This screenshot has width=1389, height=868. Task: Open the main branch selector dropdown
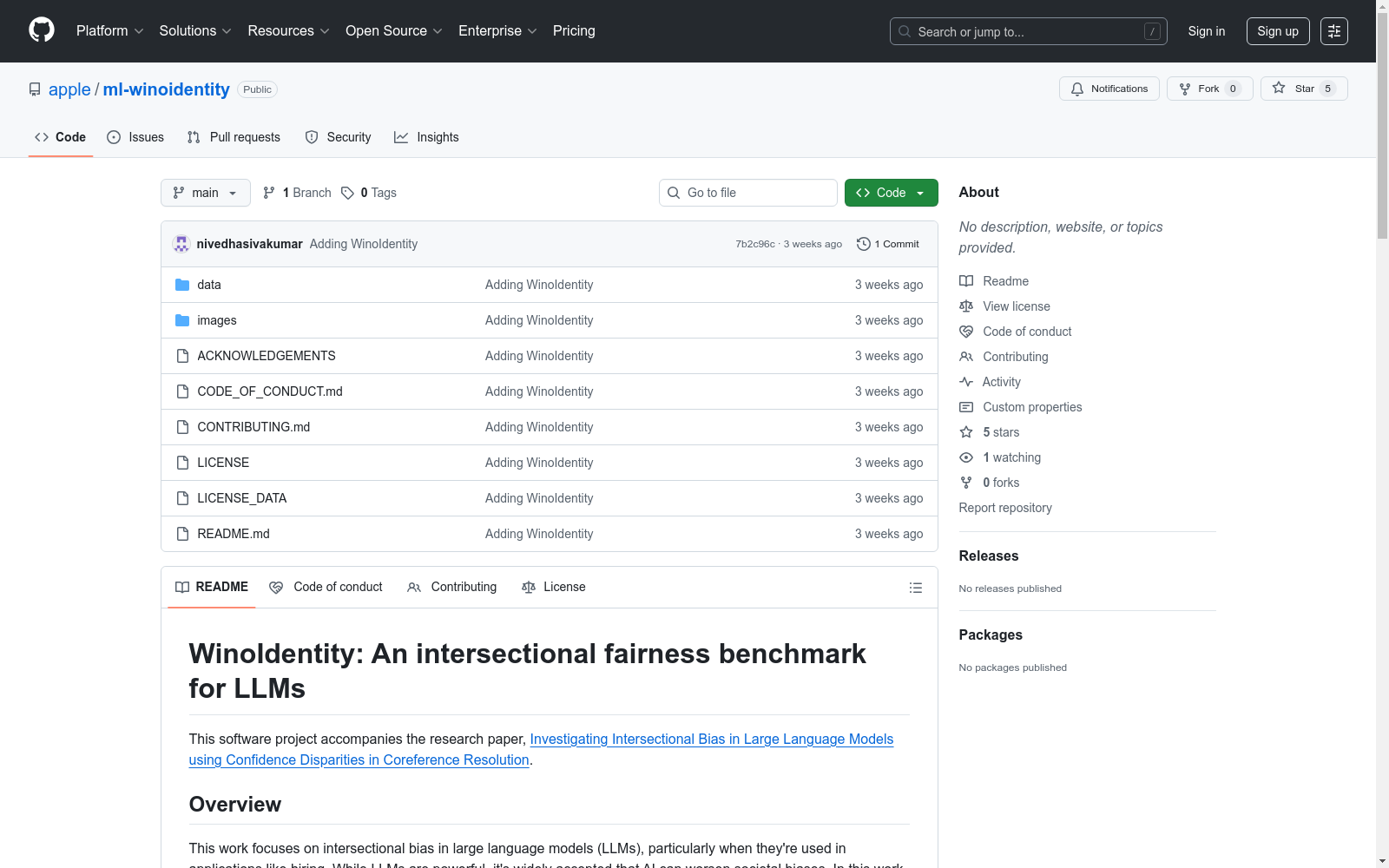pos(206,193)
